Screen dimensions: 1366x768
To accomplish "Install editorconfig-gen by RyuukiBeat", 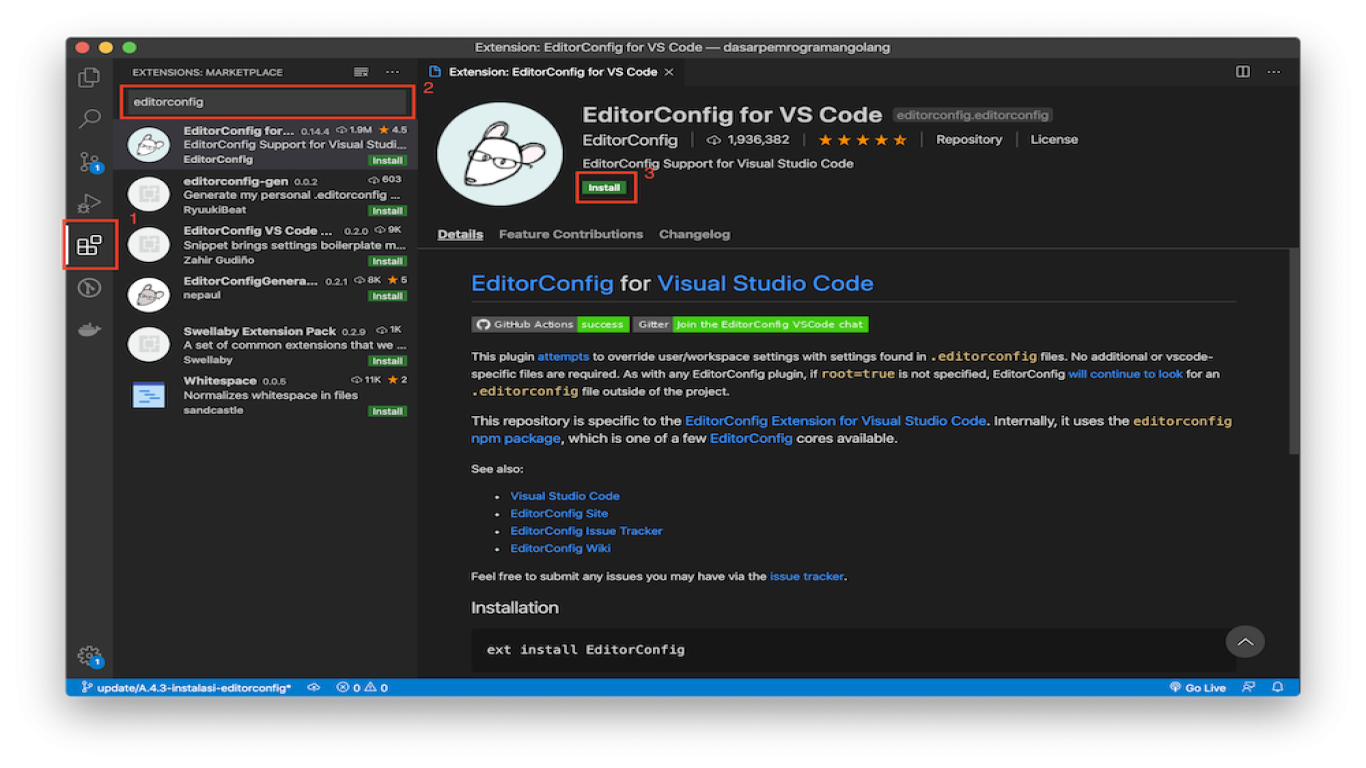I will tap(387, 211).
